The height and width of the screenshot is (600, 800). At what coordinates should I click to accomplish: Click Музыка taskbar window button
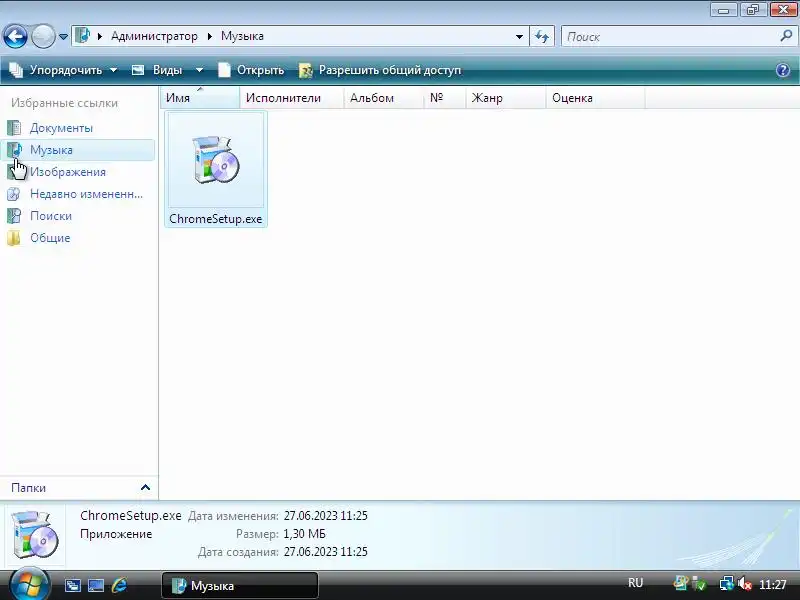pyautogui.click(x=240, y=585)
